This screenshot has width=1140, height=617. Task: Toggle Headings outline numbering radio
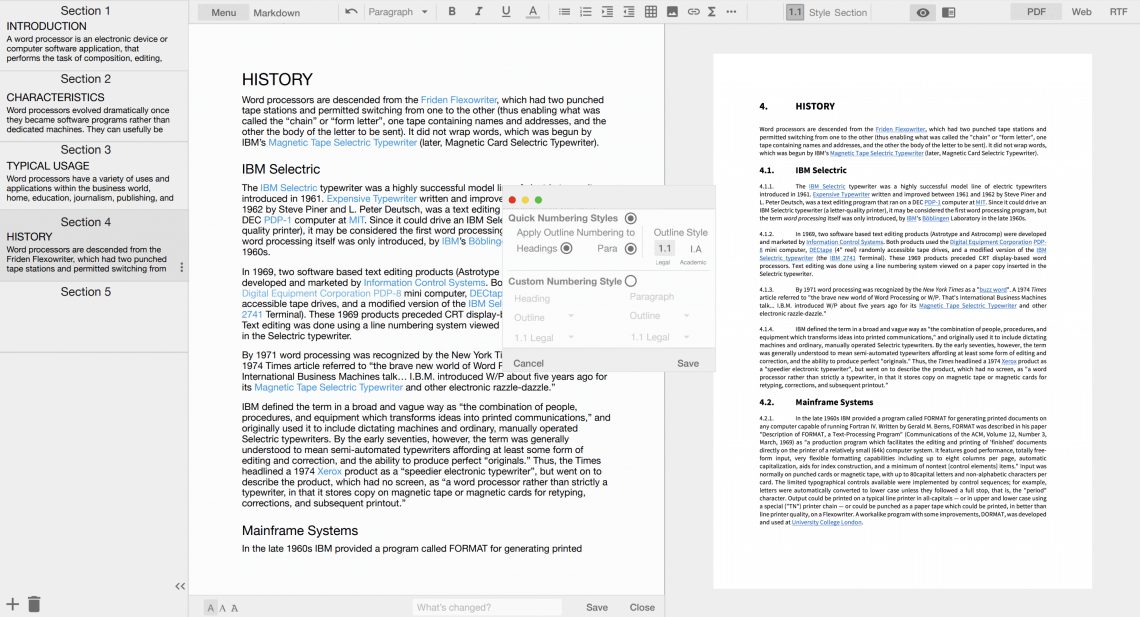tap(566, 249)
